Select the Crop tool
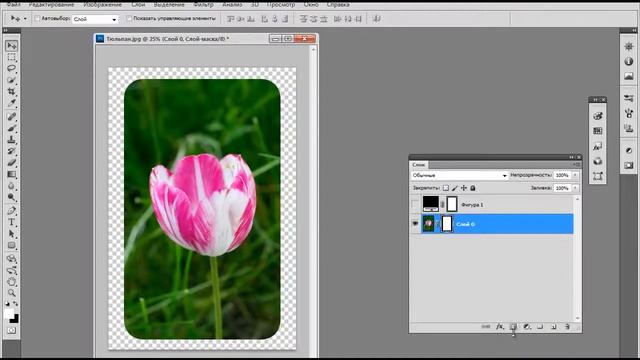This screenshot has width=640, height=360. click(11, 91)
